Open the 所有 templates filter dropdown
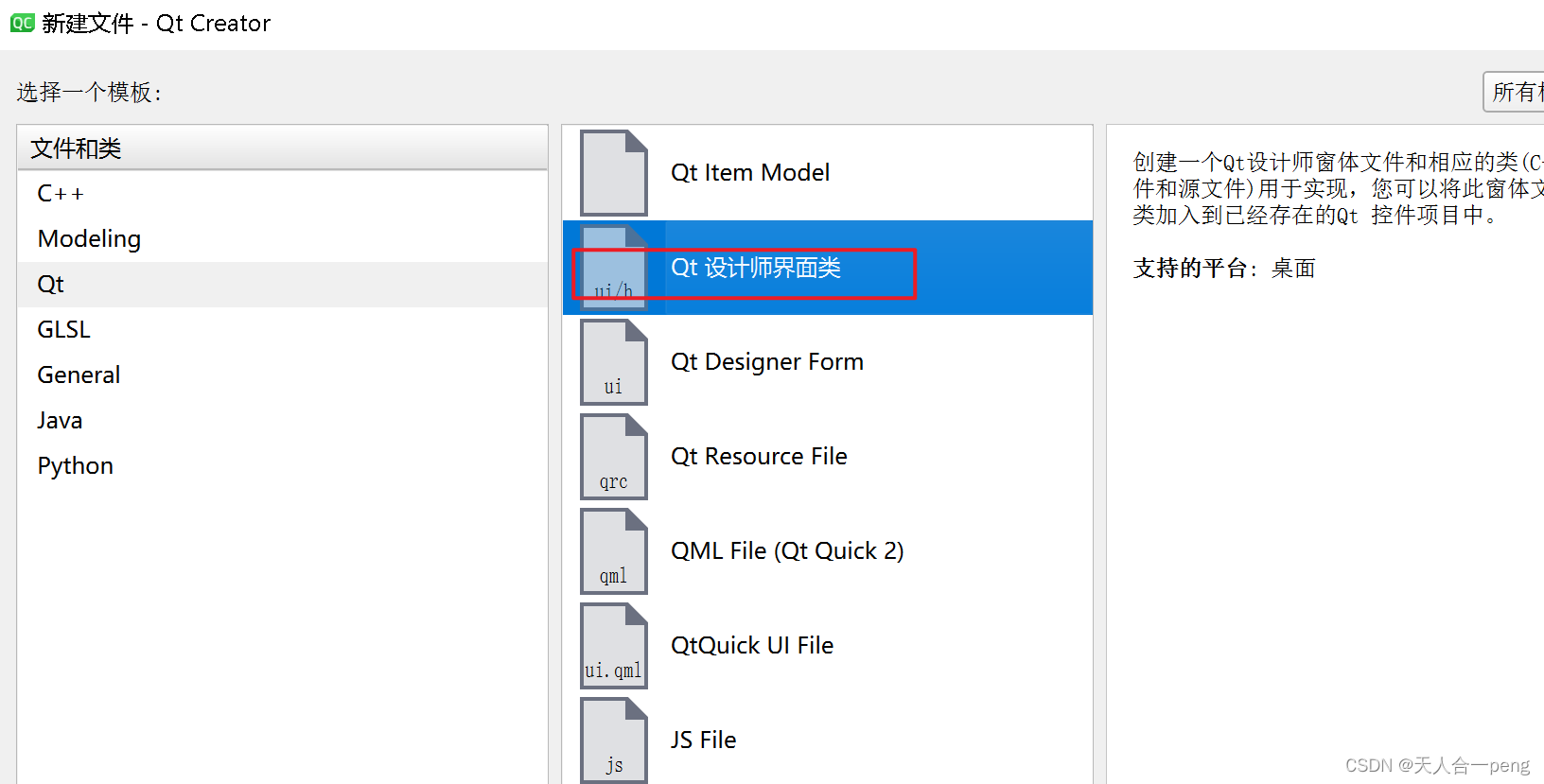Viewport: 1544px width, 784px height. click(1514, 92)
